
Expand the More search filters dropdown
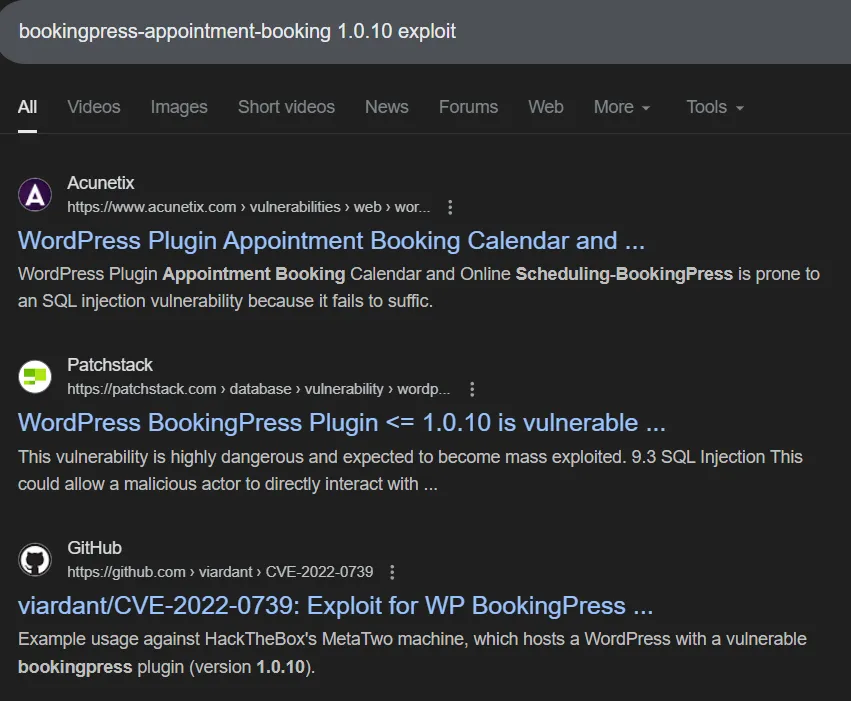[x=621, y=107]
